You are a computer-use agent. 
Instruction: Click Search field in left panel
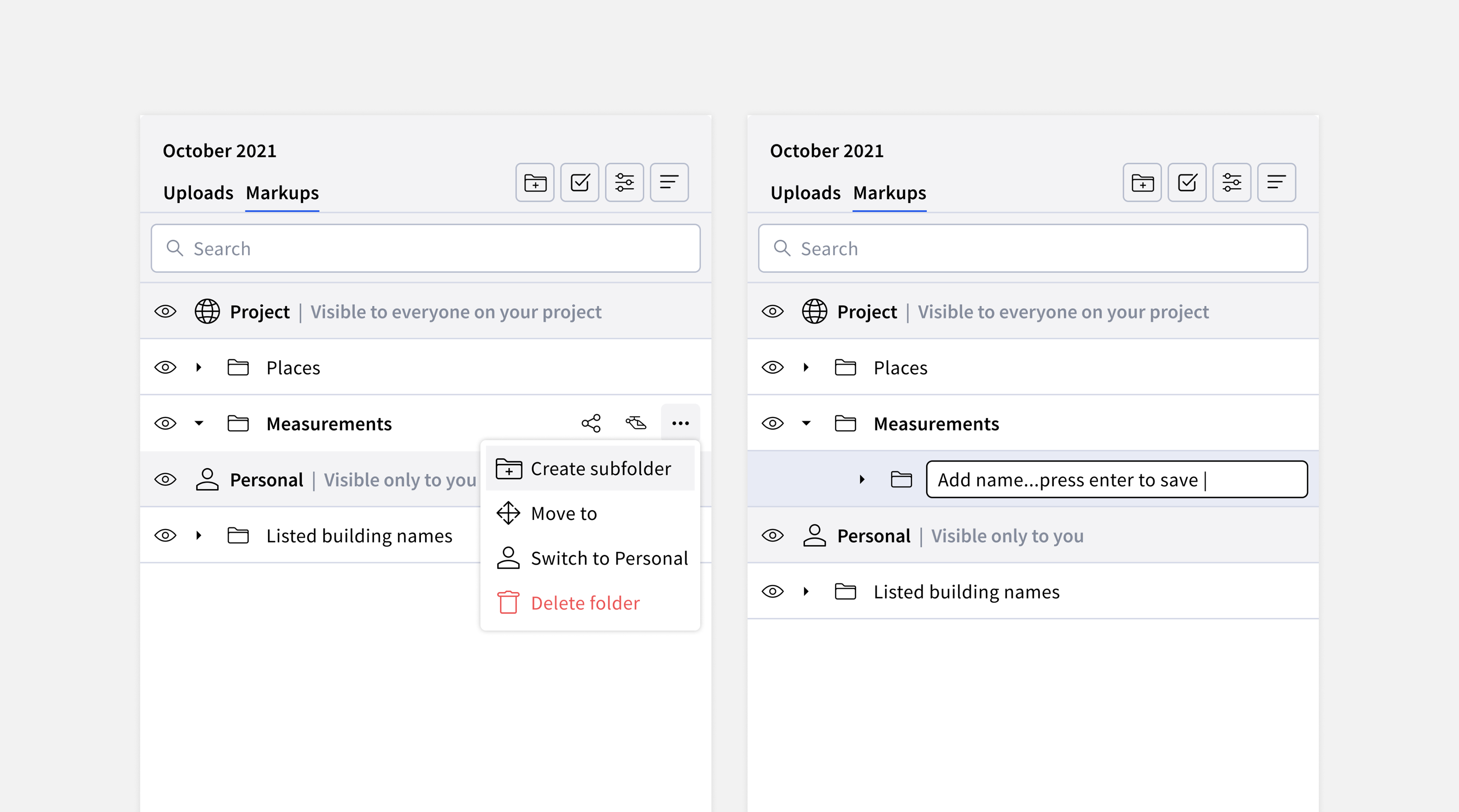426,248
